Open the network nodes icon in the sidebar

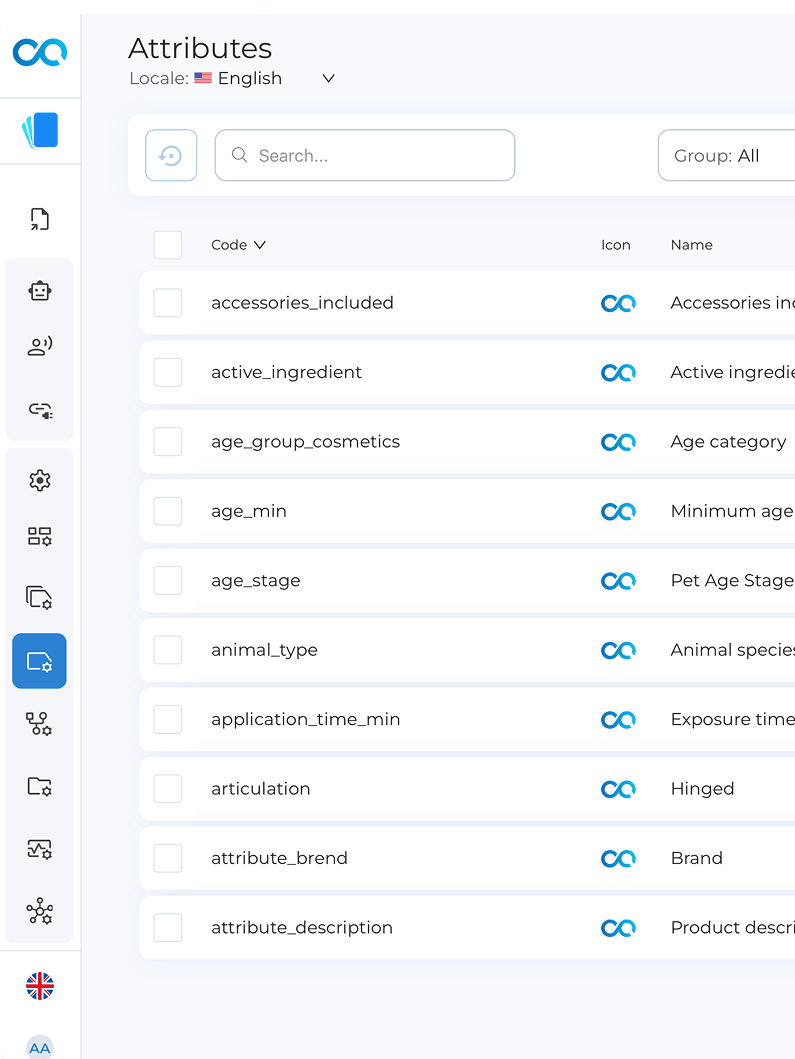coord(40,911)
